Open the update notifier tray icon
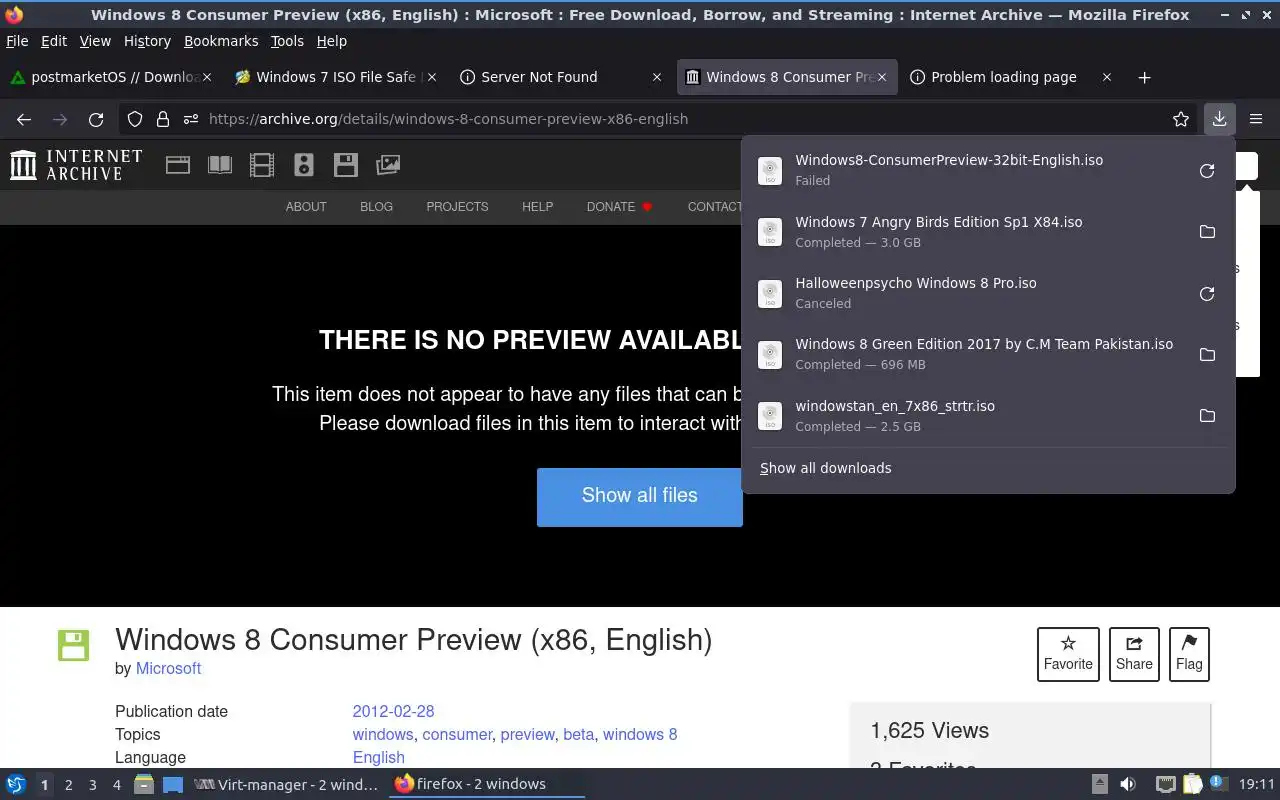Screen dimensions: 1280x800 click(x=1218, y=784)
